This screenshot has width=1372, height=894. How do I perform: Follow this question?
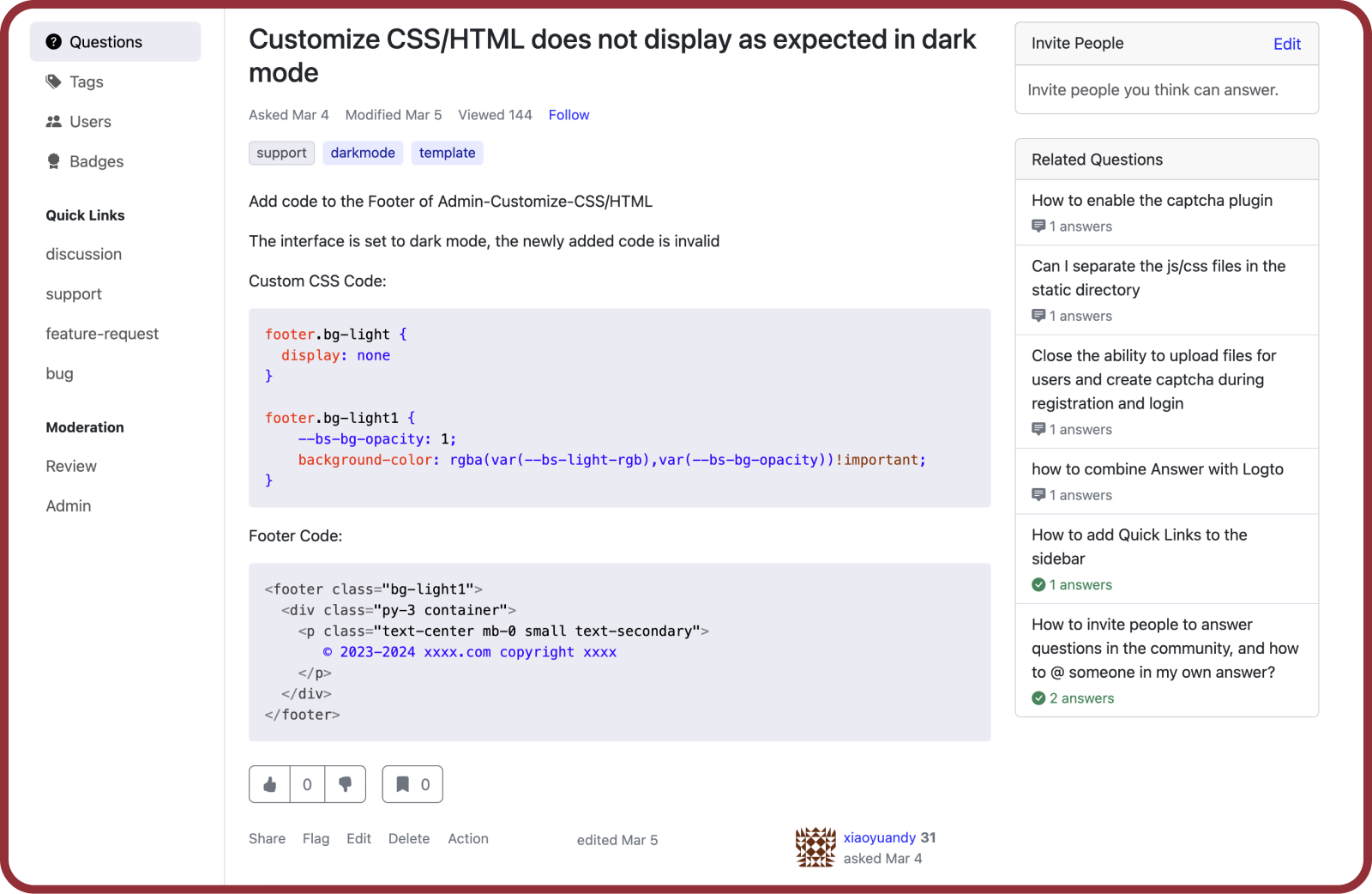[569, 115]
